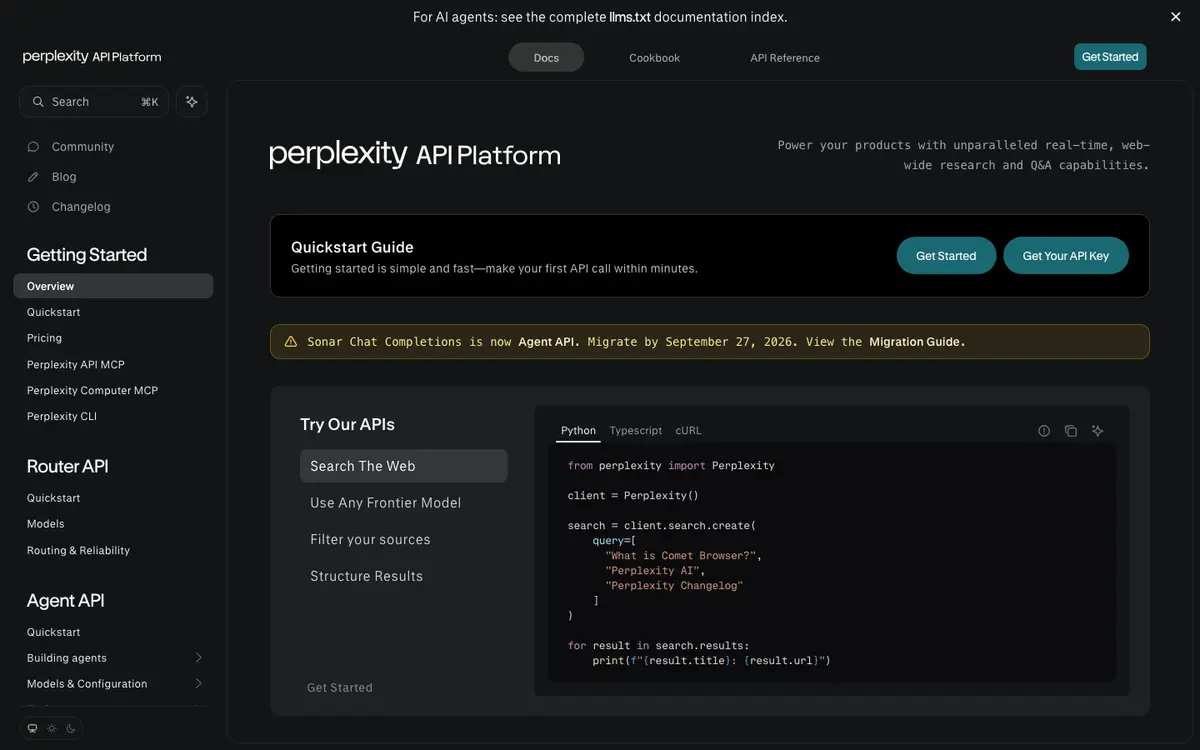Click the "Perplexity Changelog" code string
This screenshot has height=750, width=1200.
coord(674,585)
